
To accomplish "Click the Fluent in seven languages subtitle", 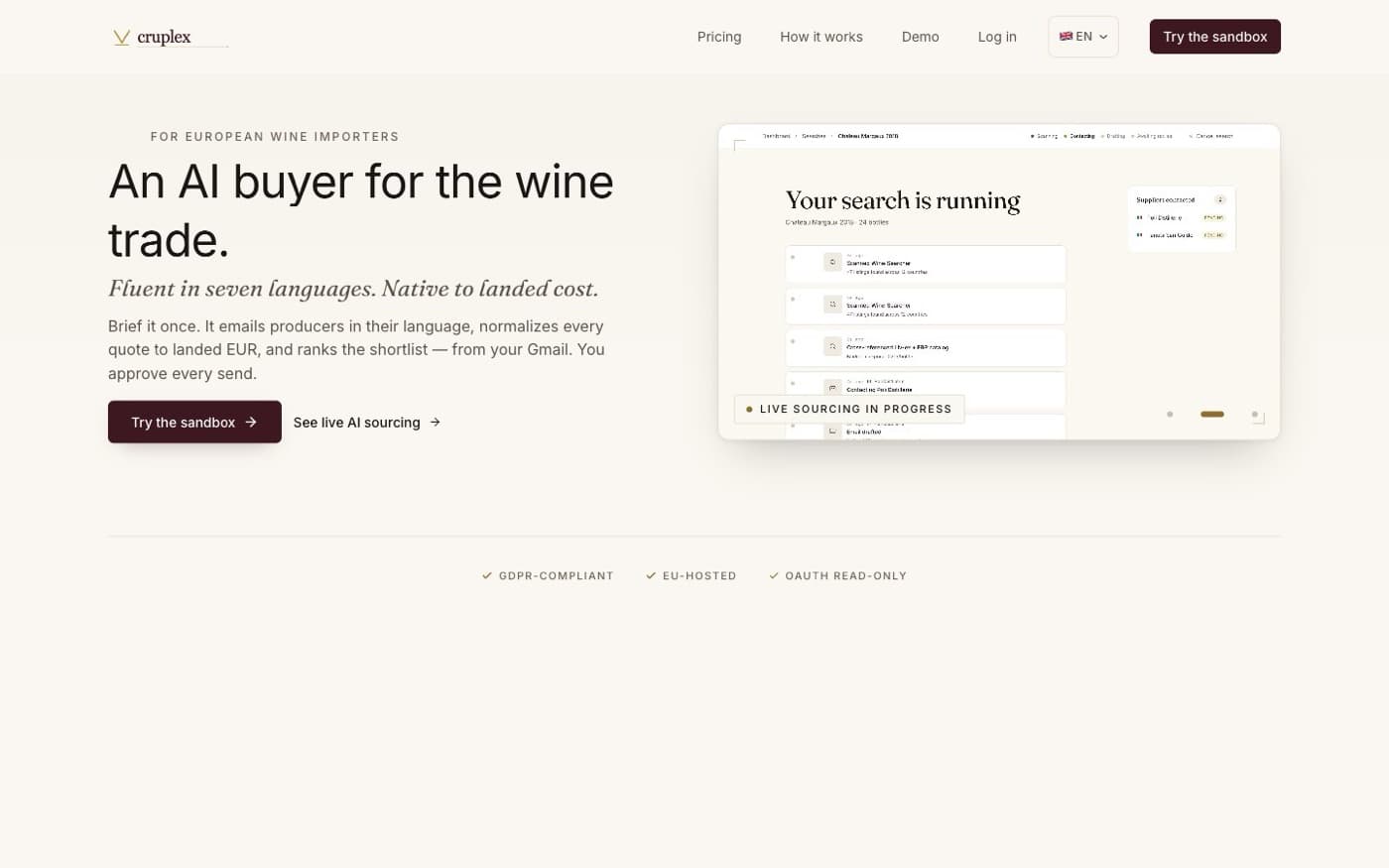I will [x=353, y=289].
